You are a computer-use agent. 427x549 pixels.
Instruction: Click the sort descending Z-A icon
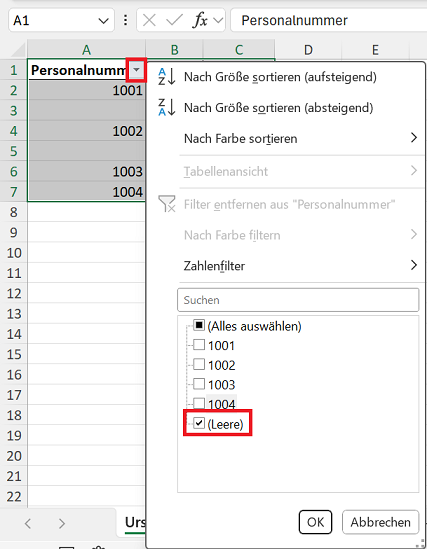pyautogui.click(x=167, y=107)
